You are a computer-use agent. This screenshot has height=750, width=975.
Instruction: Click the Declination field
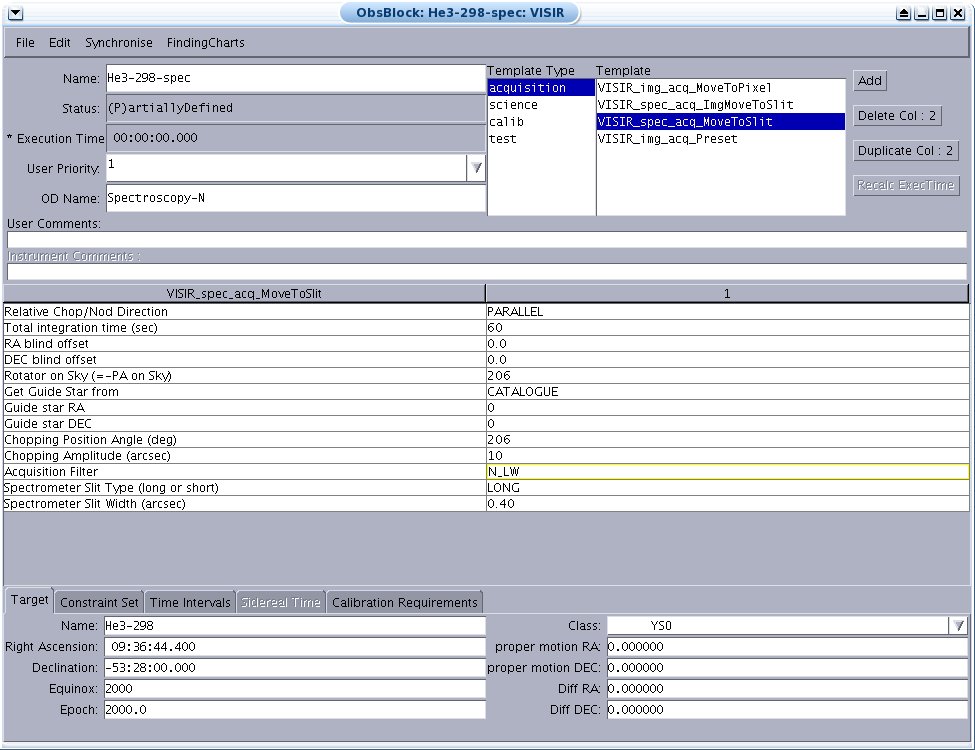pyautogui.click(x=295, y=668)
